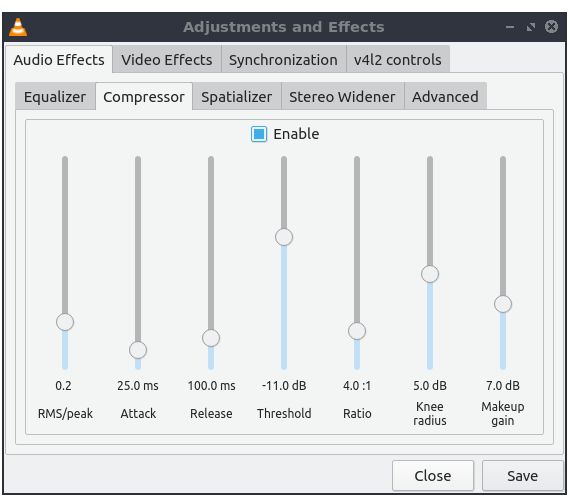The width and height of the screenshot is (572, 499).
Task: Open the Stereo Widener sub-tab
Action: (342, 97)
